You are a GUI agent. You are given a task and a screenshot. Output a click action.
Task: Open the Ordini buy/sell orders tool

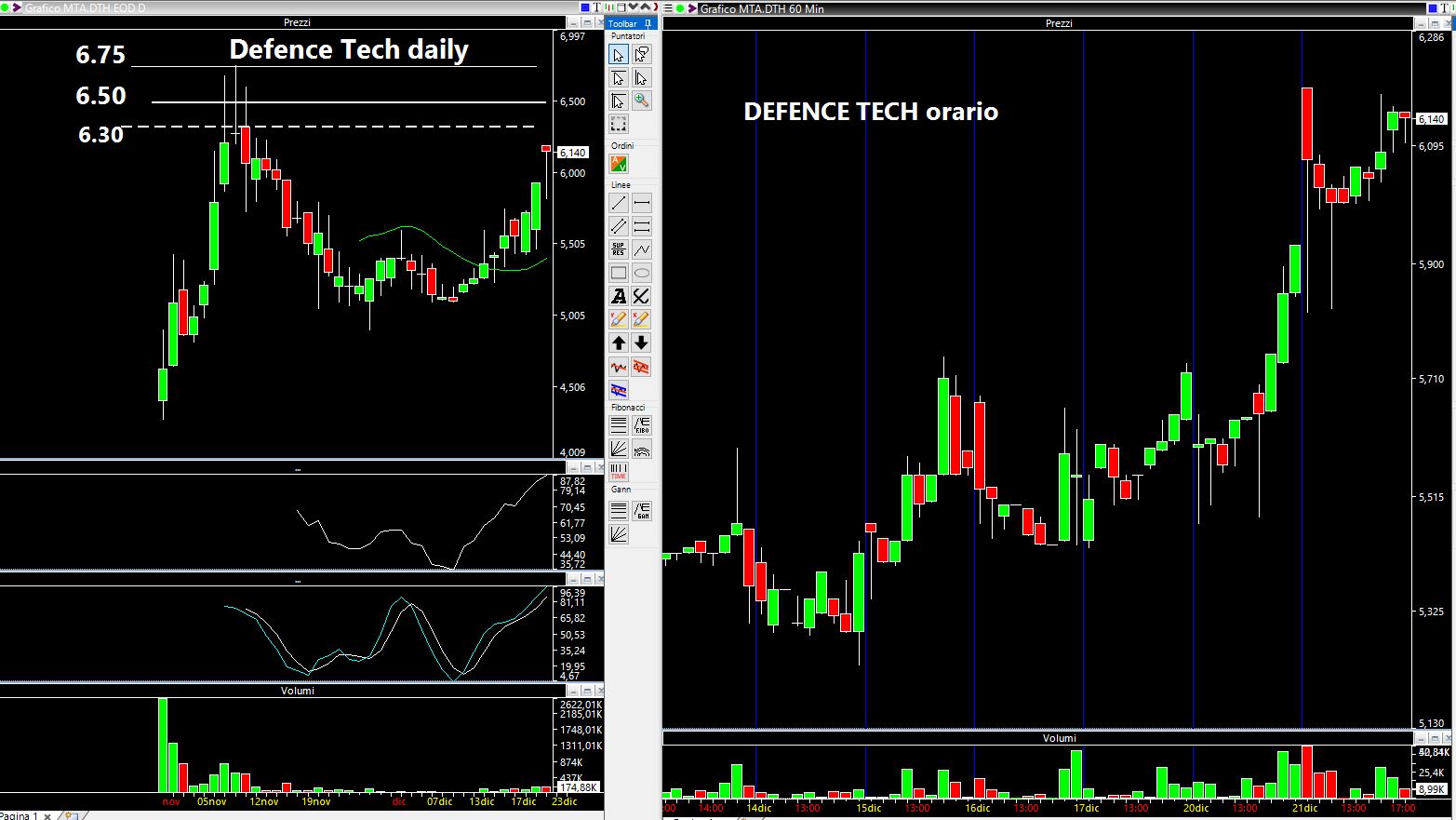(619, 164)
